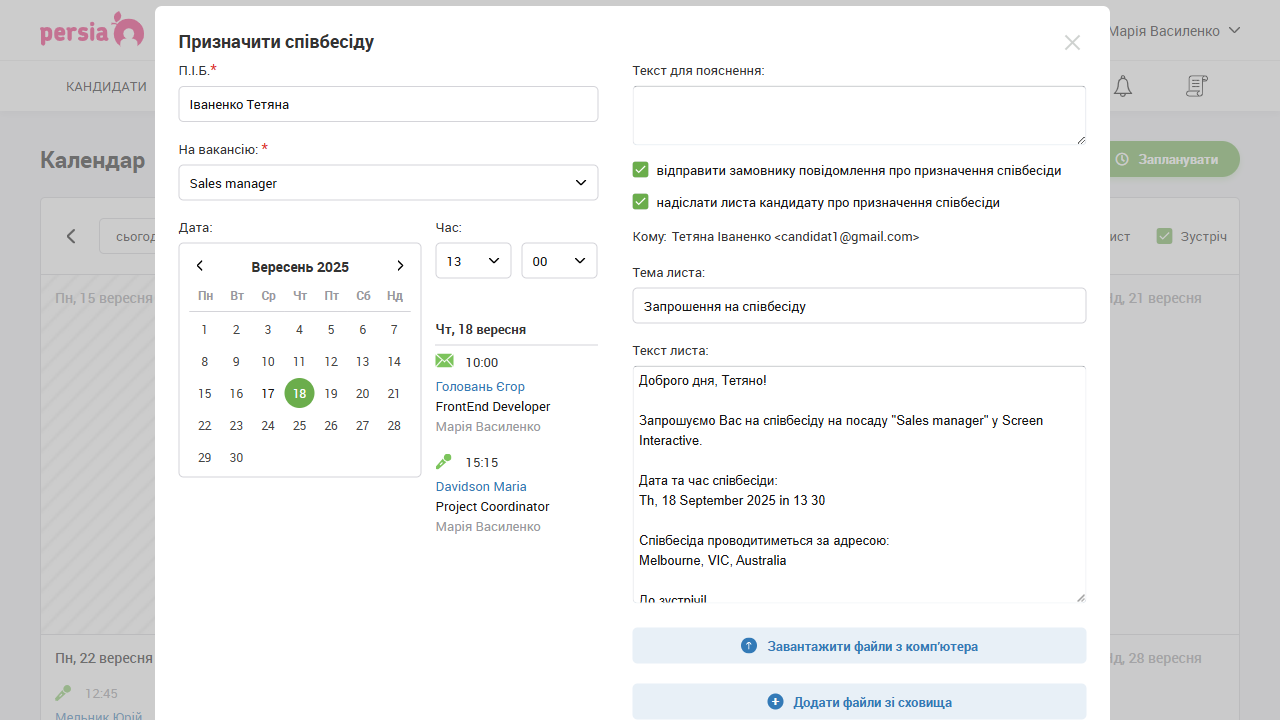Toggle the Зустріч filter checkbox
This screenshot has width=1280, height=720.
1164,236
